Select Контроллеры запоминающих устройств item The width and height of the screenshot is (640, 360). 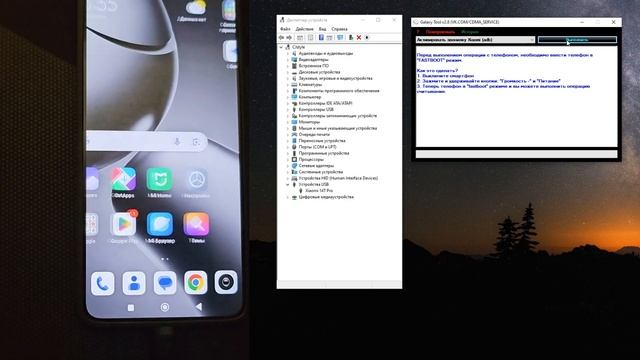point(338,116)
